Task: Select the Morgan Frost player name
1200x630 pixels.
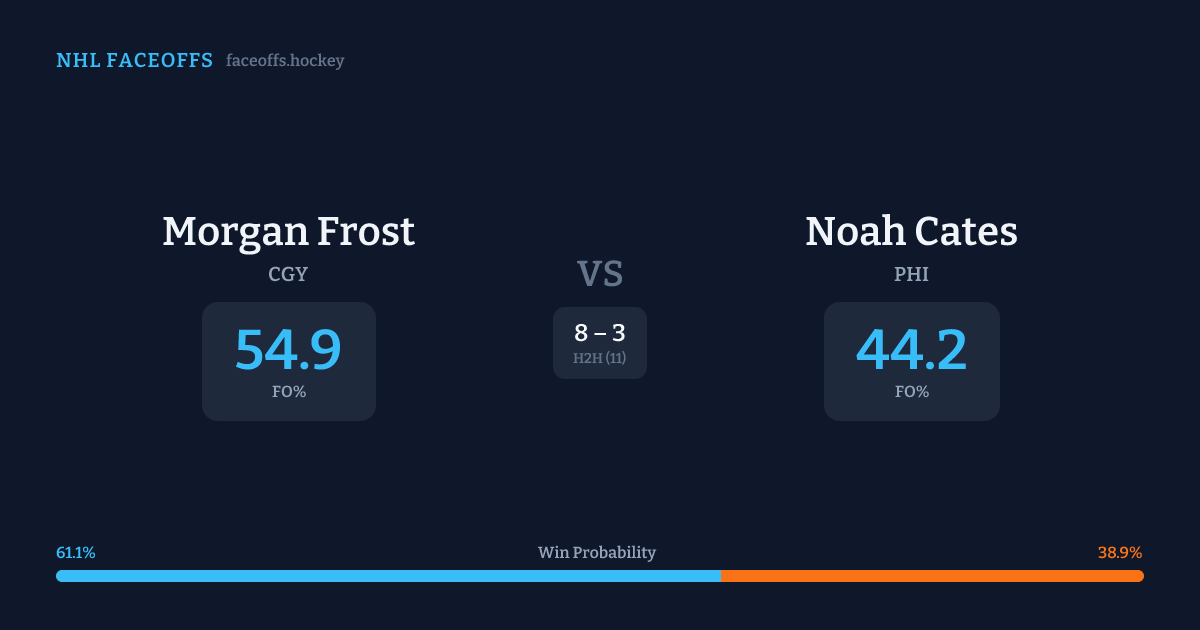Action: pos(288,232)
